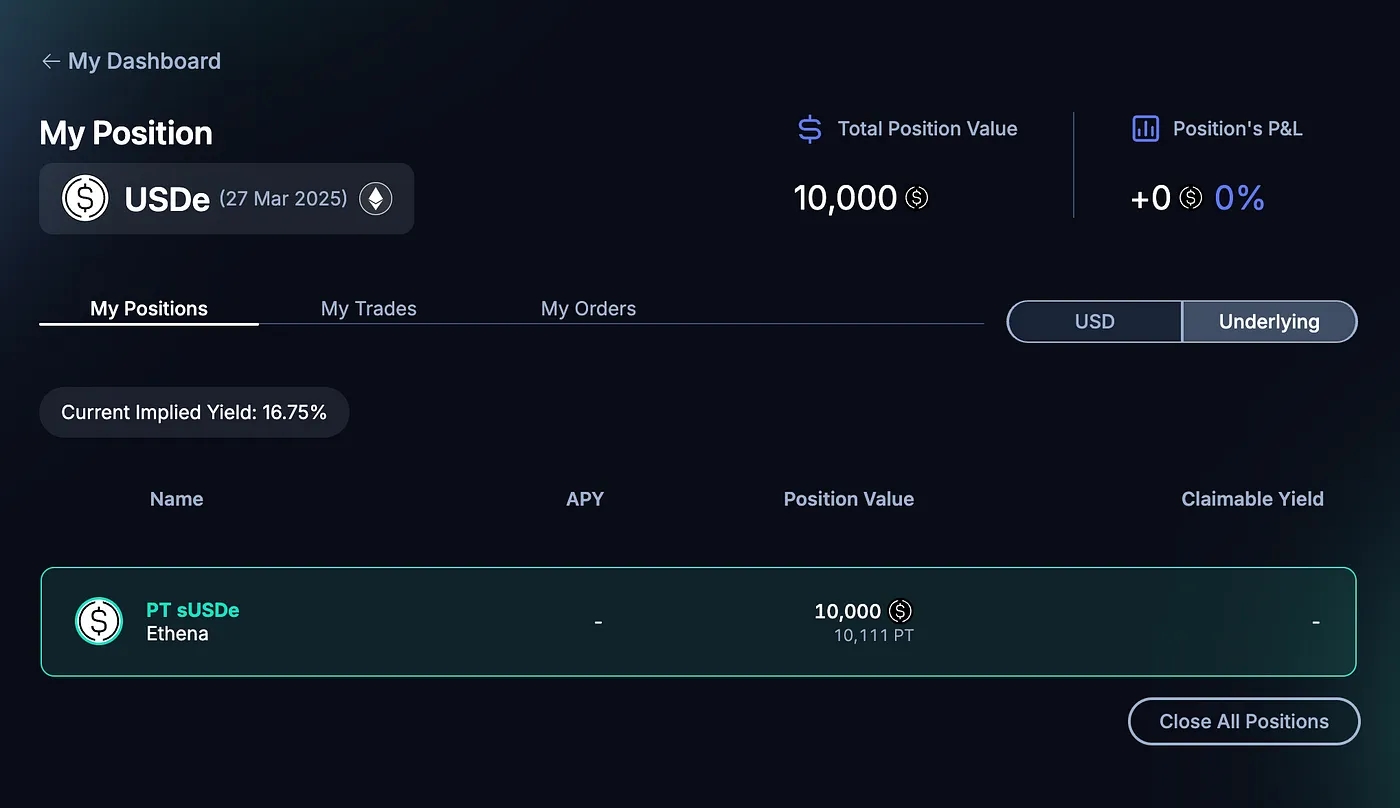
Task: Switch display to USD
Action: 1094,322
